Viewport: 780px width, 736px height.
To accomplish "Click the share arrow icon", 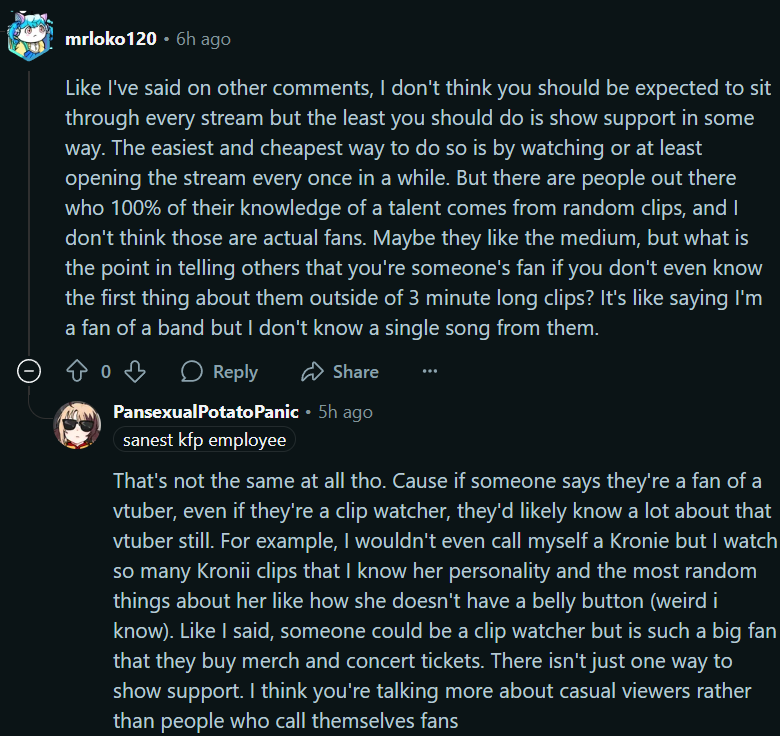I will pyautogui.click(x=312, y=371).
